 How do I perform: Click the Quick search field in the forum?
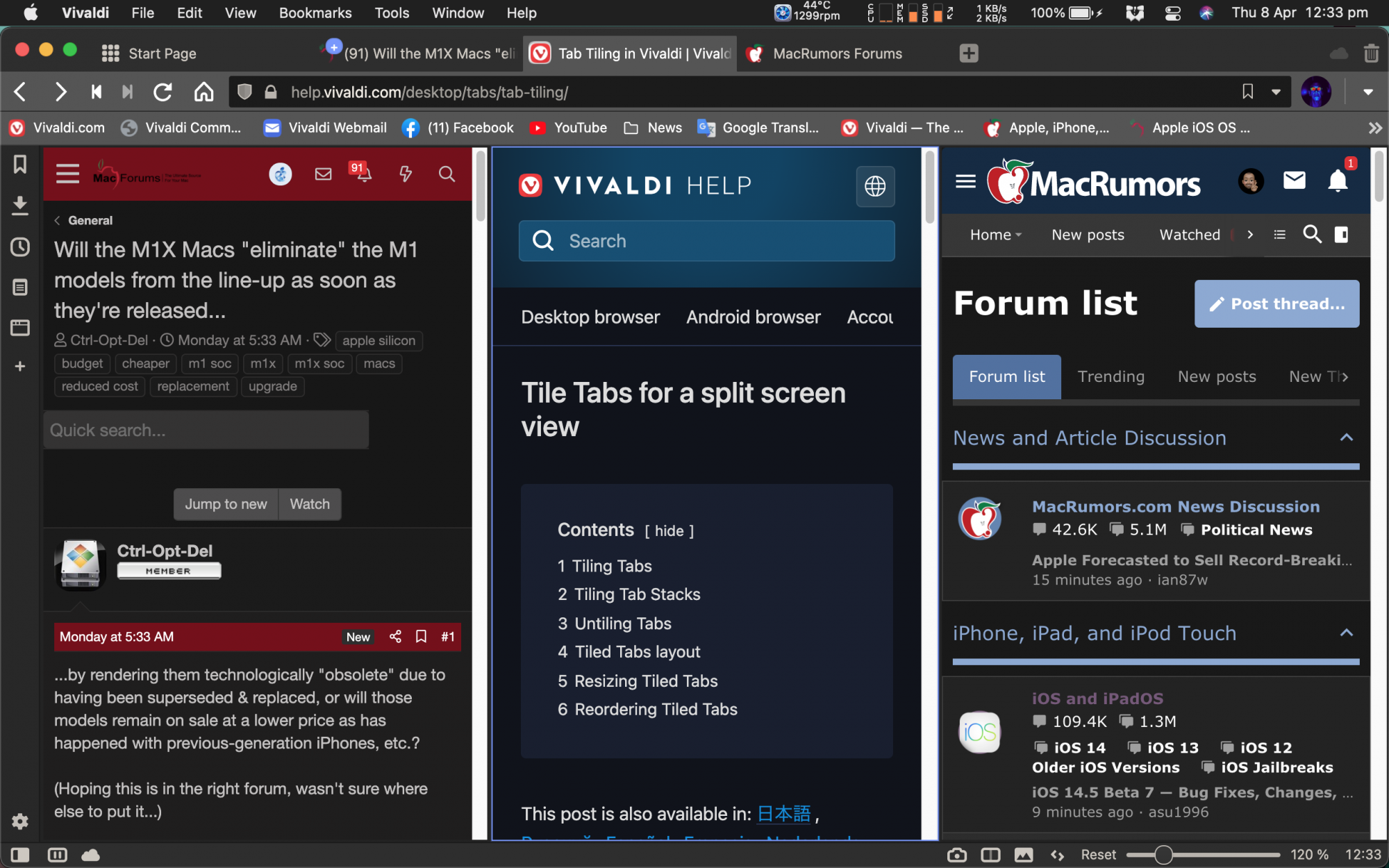click(206, 430)
